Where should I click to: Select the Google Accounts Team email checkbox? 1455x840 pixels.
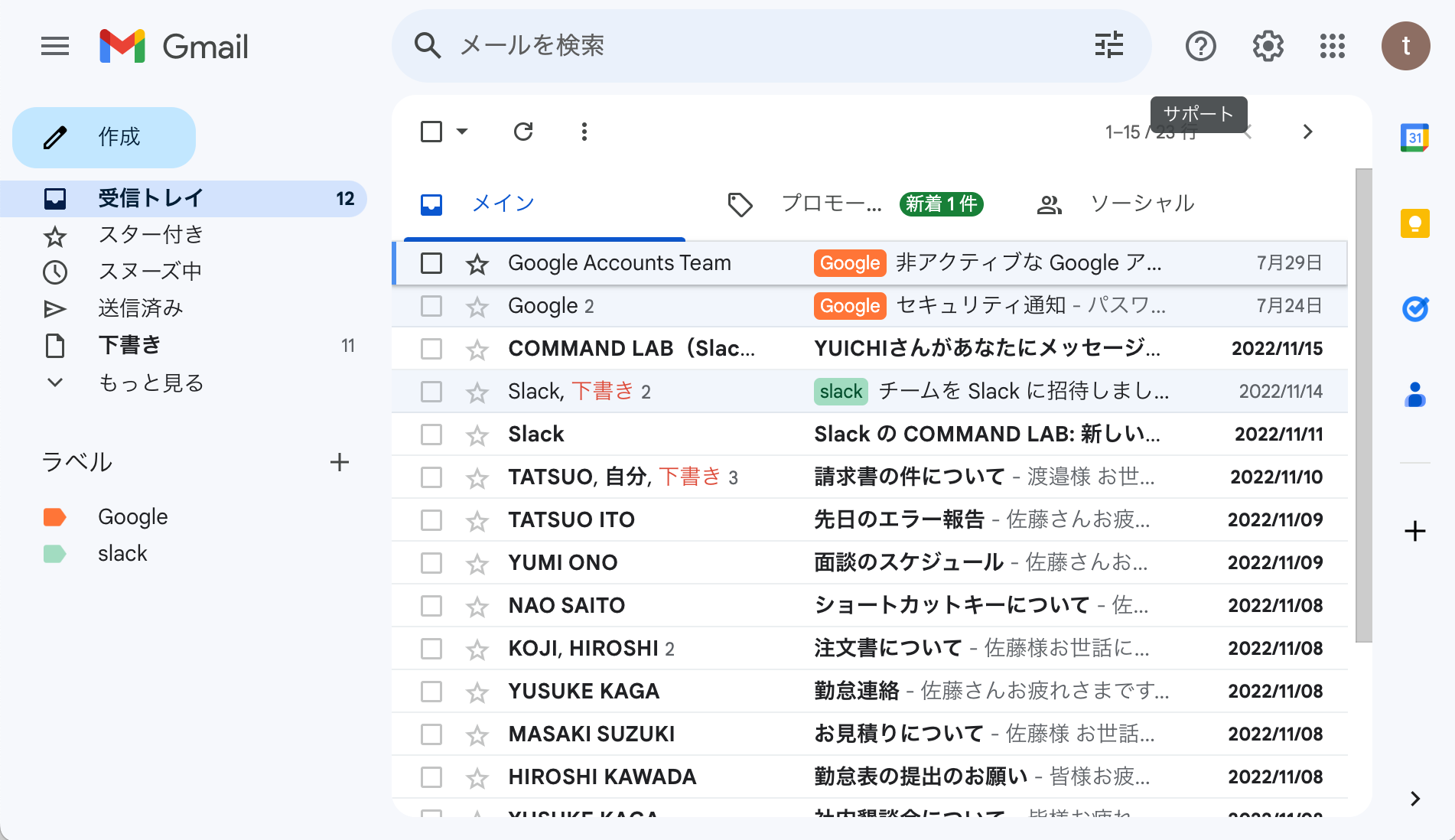(431, 263)
